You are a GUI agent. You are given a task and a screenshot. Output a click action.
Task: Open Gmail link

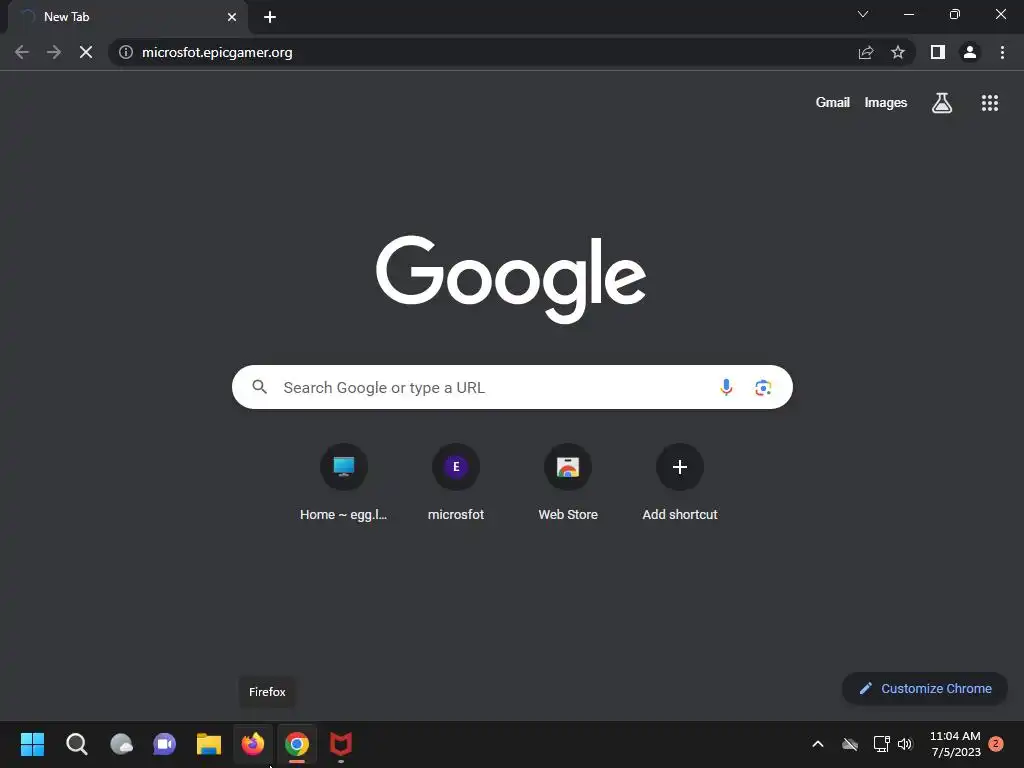click(x=833, y=103)
